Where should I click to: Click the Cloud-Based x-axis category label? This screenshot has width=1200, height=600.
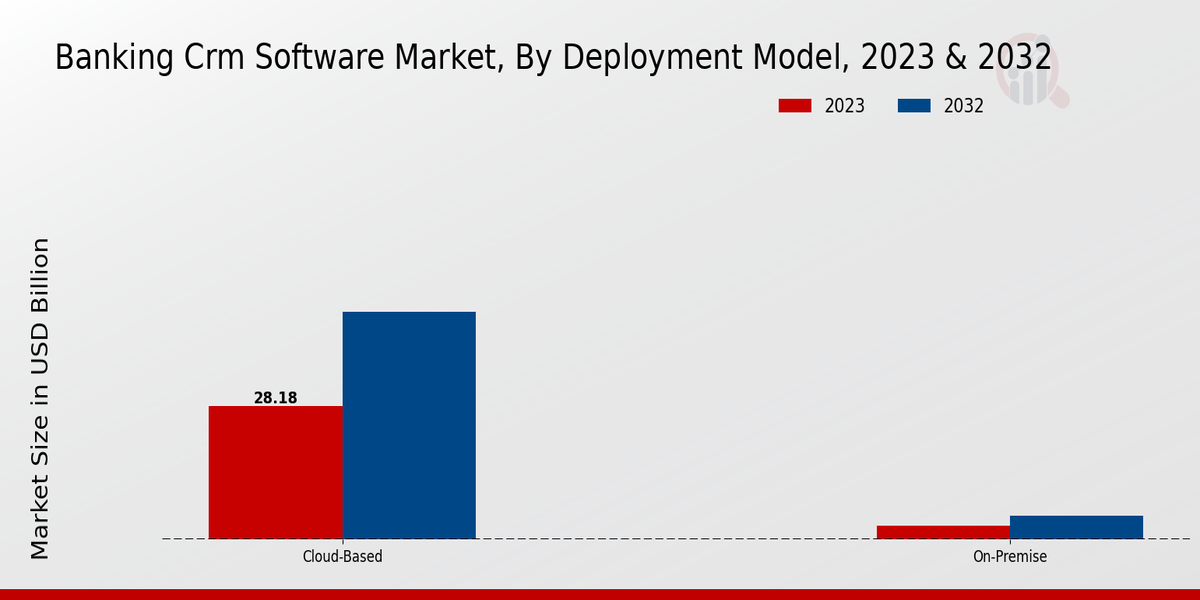click(342, 557)
